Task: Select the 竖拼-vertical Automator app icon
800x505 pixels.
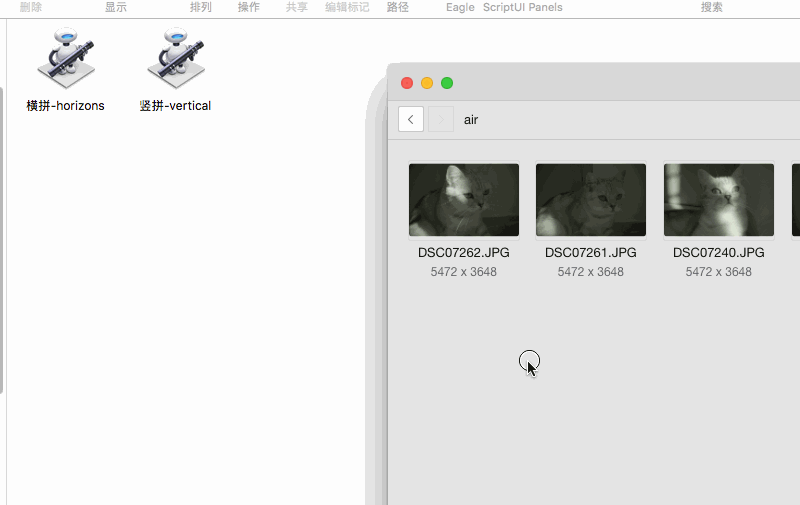Action: (176, 58)
